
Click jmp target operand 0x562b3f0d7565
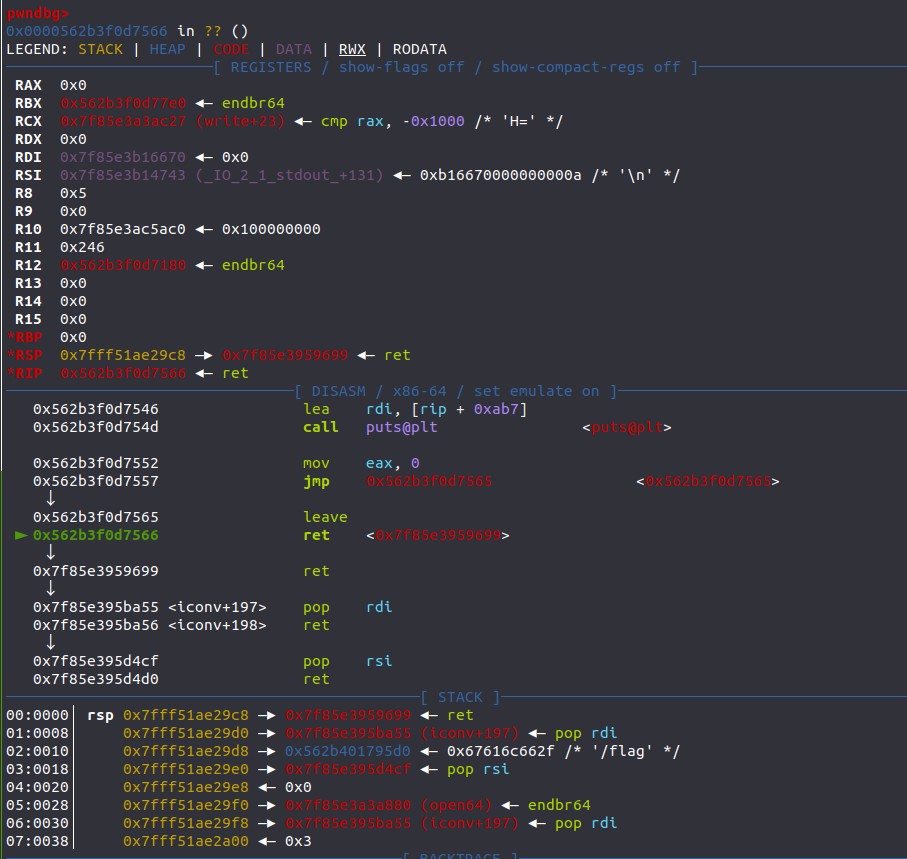tap(429, 481)
